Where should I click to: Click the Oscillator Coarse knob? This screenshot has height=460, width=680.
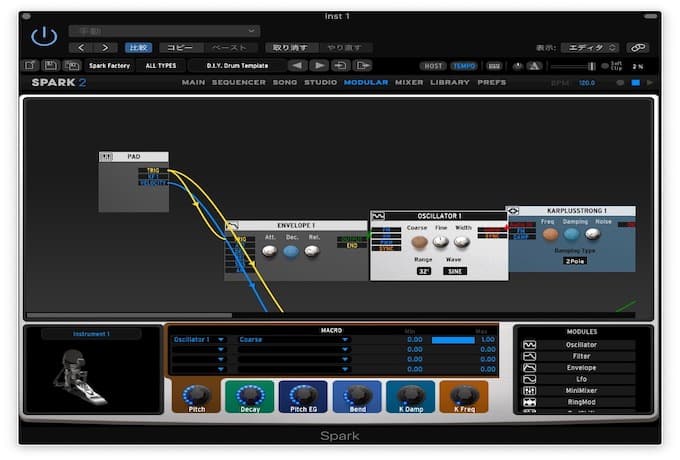[x=419, y=242]
